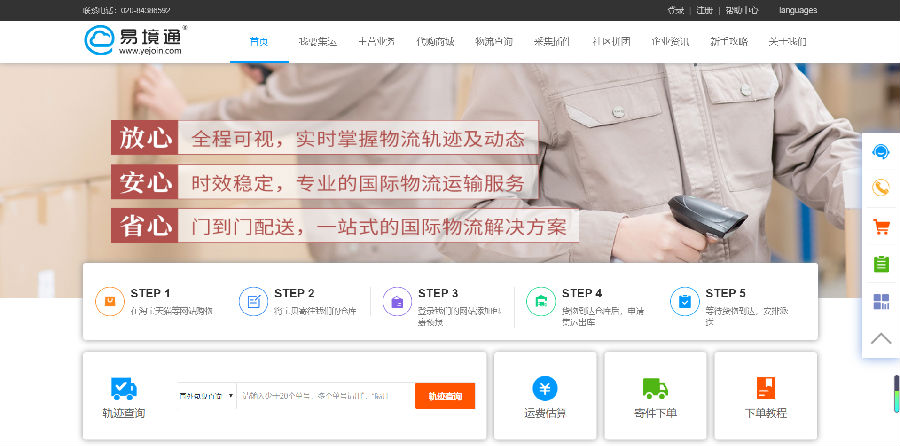This screenshot has width=900, height=446.
Task: Open the languages selector
Action: tap(797, 10)
